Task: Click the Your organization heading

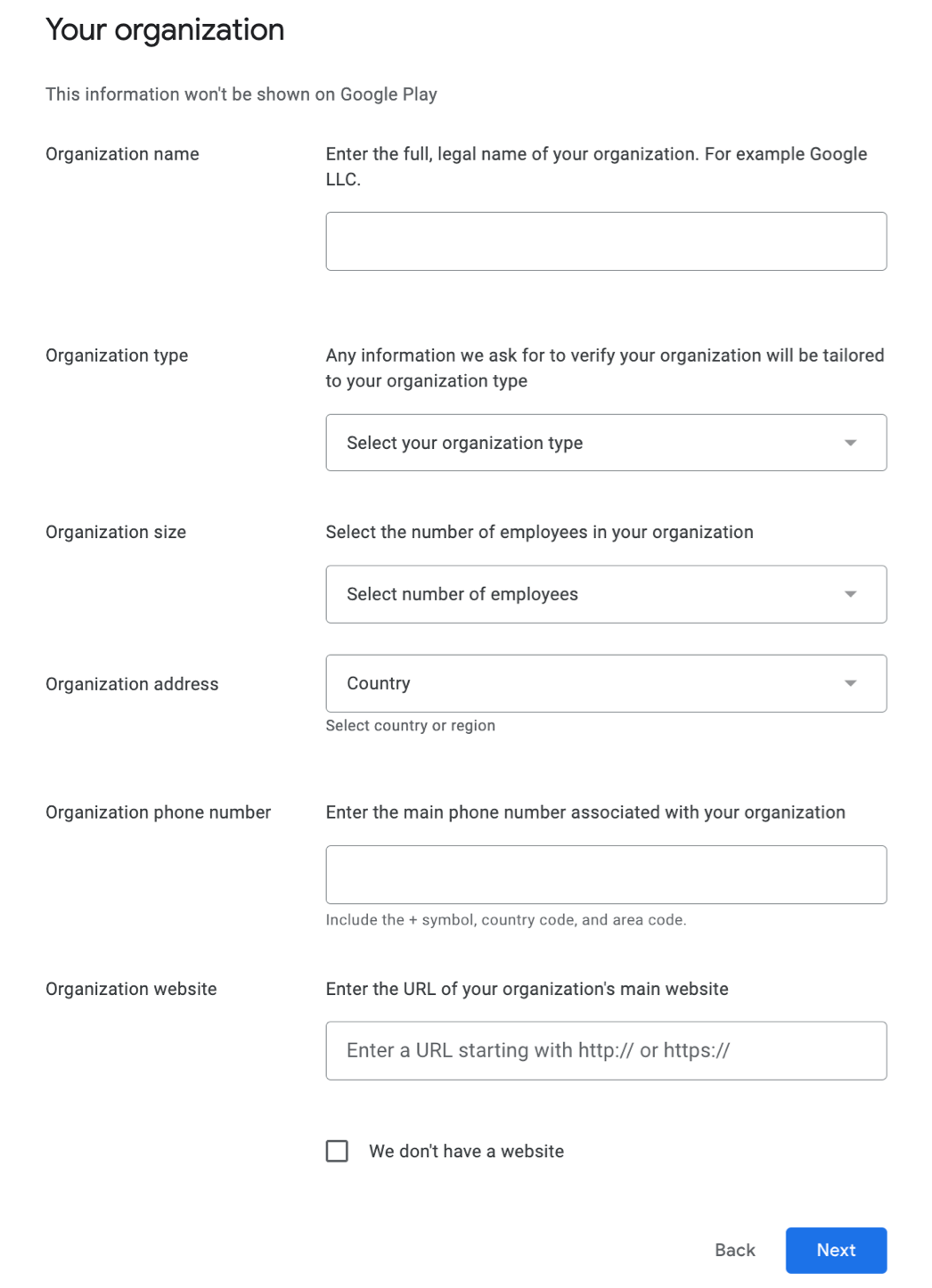Action: pos(165,29)
